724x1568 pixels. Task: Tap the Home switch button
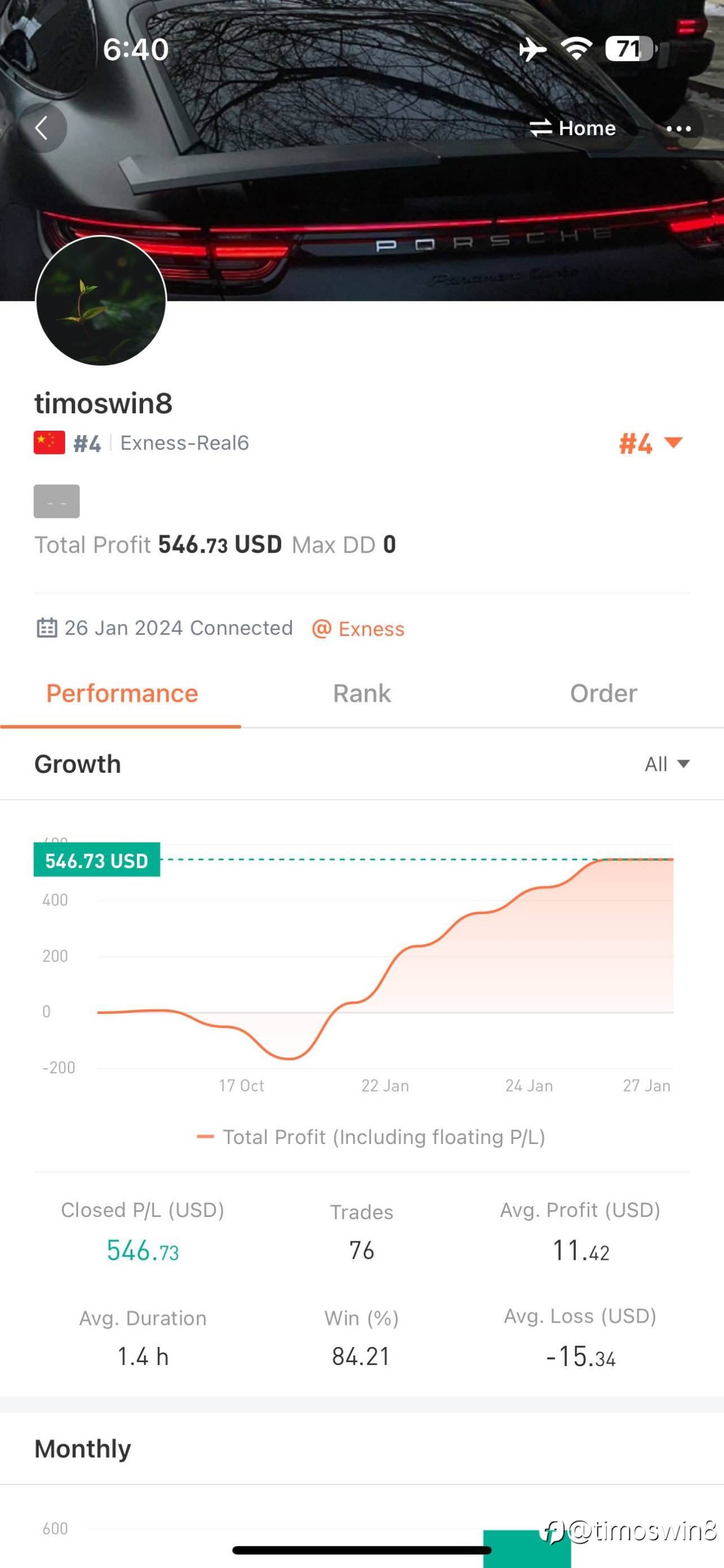(572, 128)
